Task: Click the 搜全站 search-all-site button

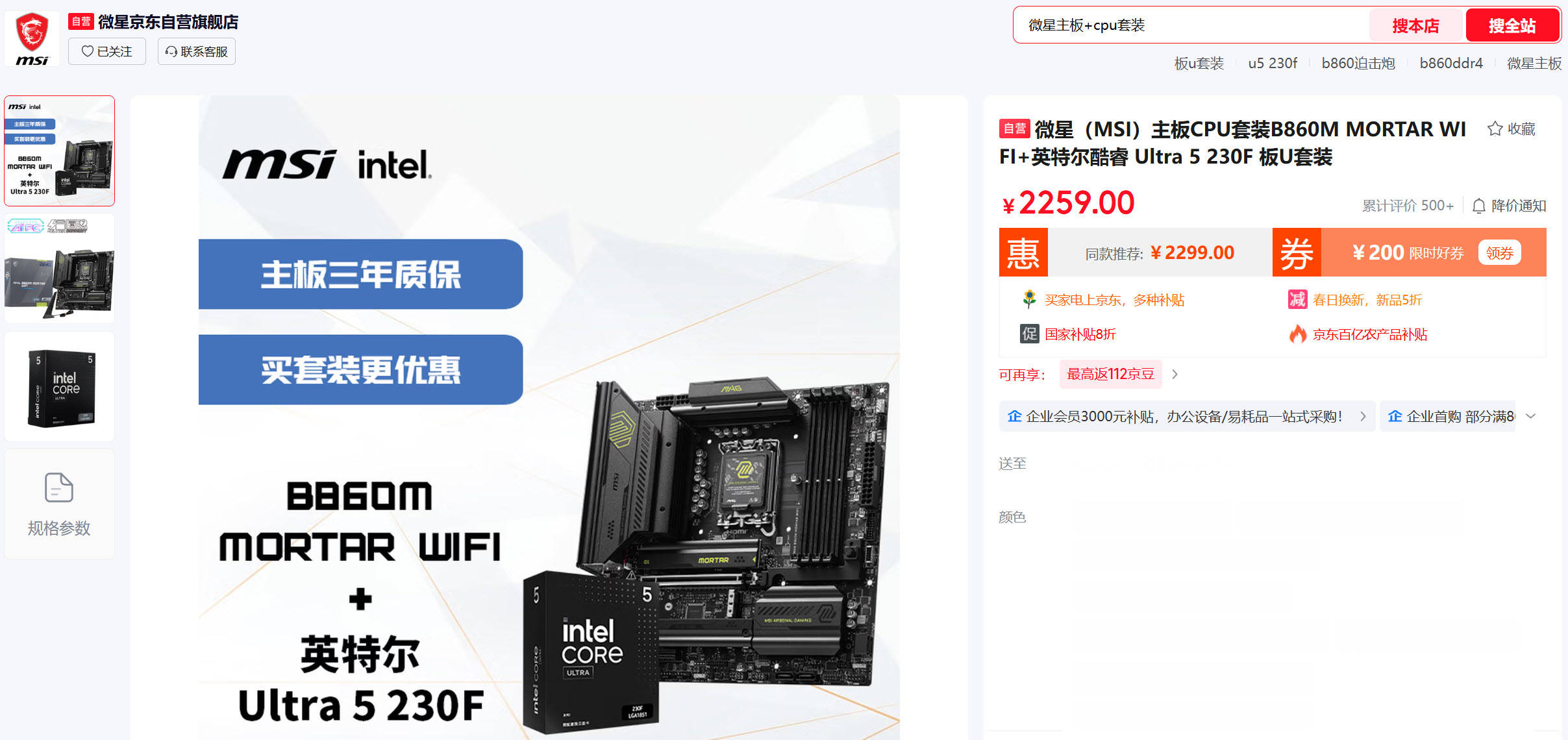Action: click(x=1512, y=25)
